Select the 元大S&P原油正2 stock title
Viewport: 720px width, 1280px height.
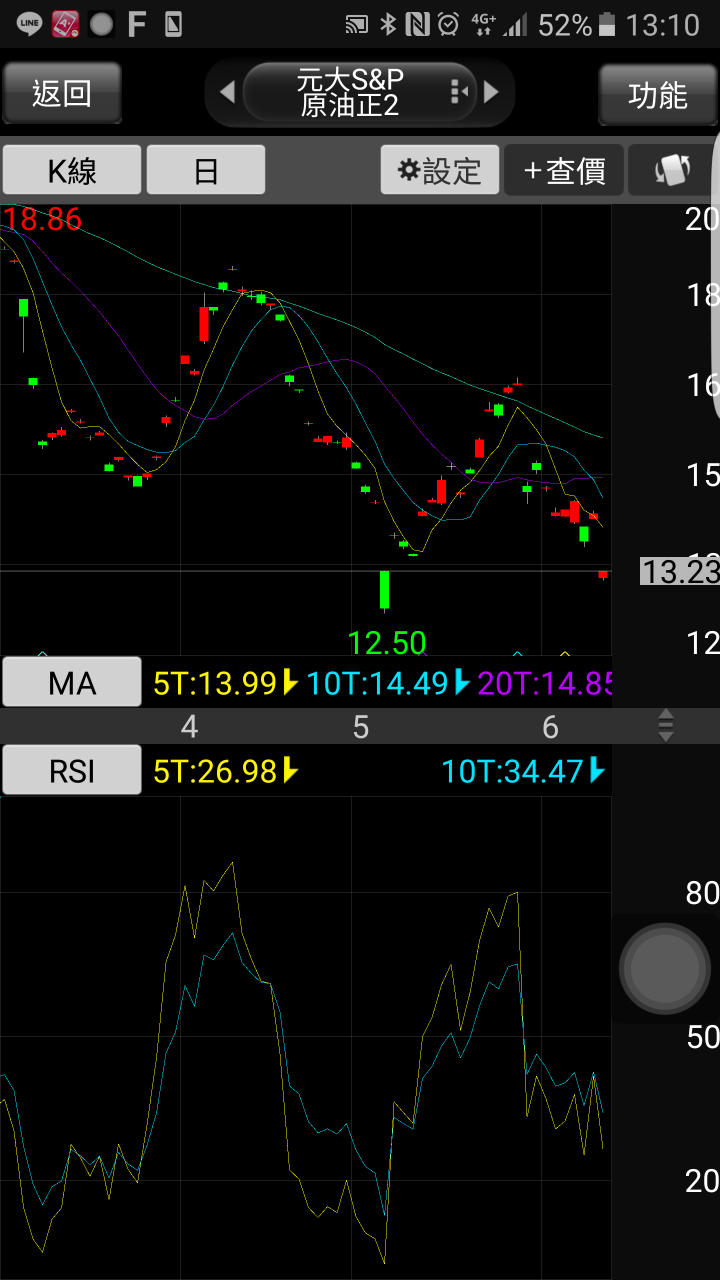coord(350,93)
